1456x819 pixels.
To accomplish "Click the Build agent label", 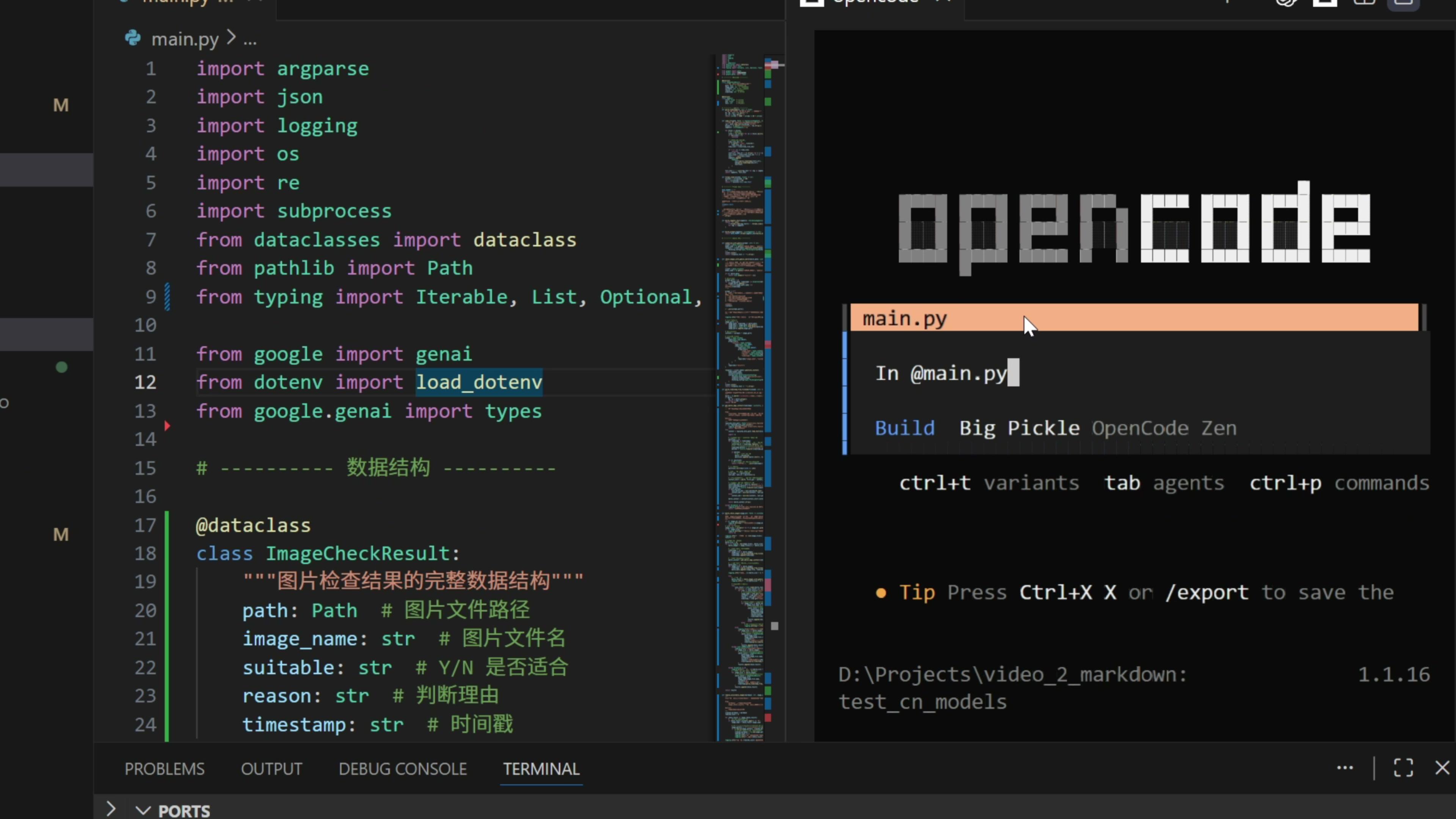I will (x=904, y=428).
